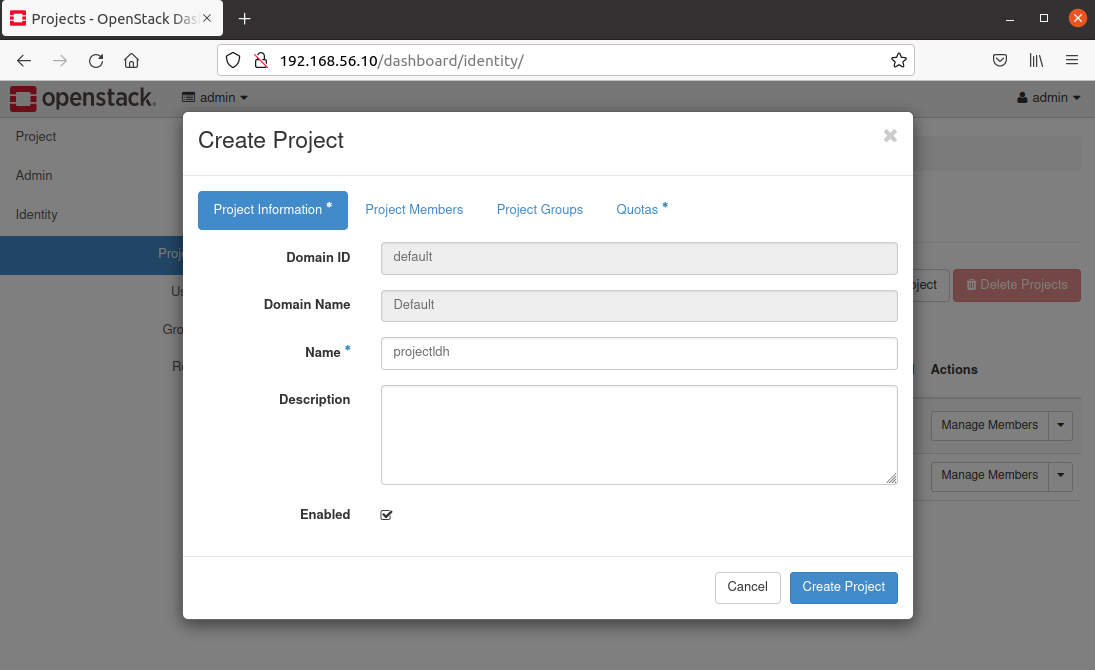Bookmark this page with the star
The image size is (1095, 670).
point(899,61)
